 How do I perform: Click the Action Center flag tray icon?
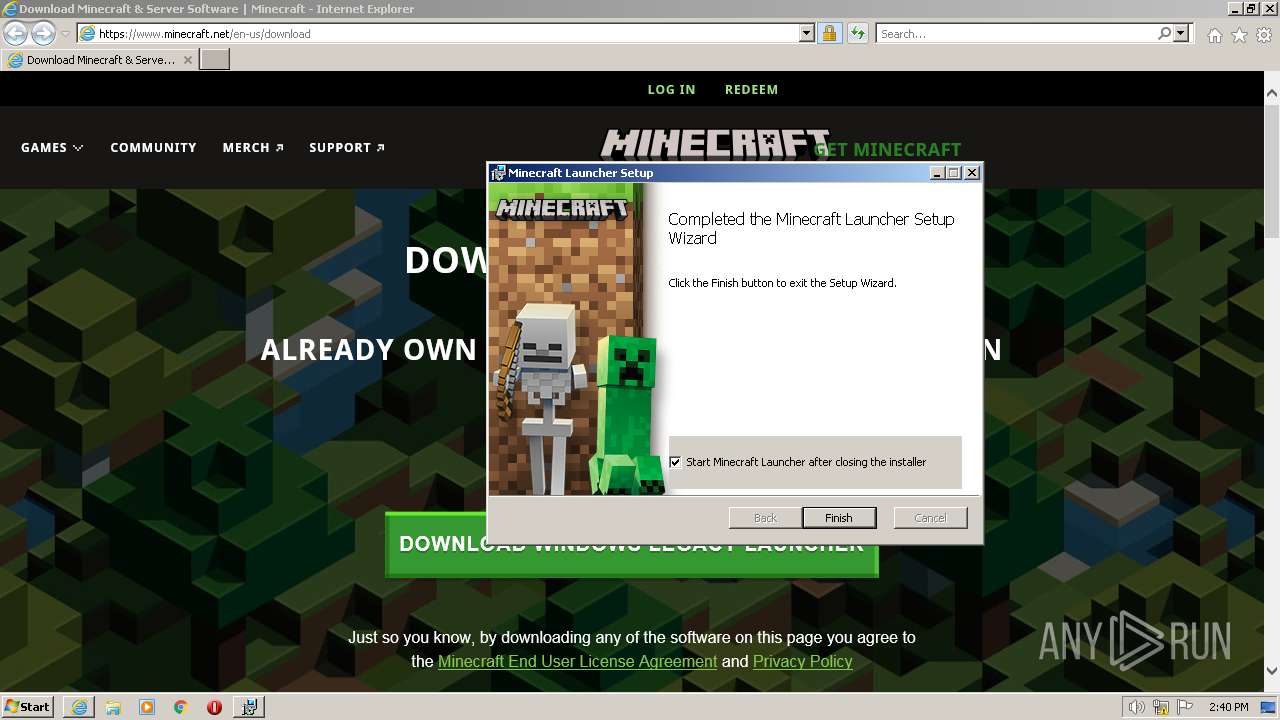point(1184,707)
